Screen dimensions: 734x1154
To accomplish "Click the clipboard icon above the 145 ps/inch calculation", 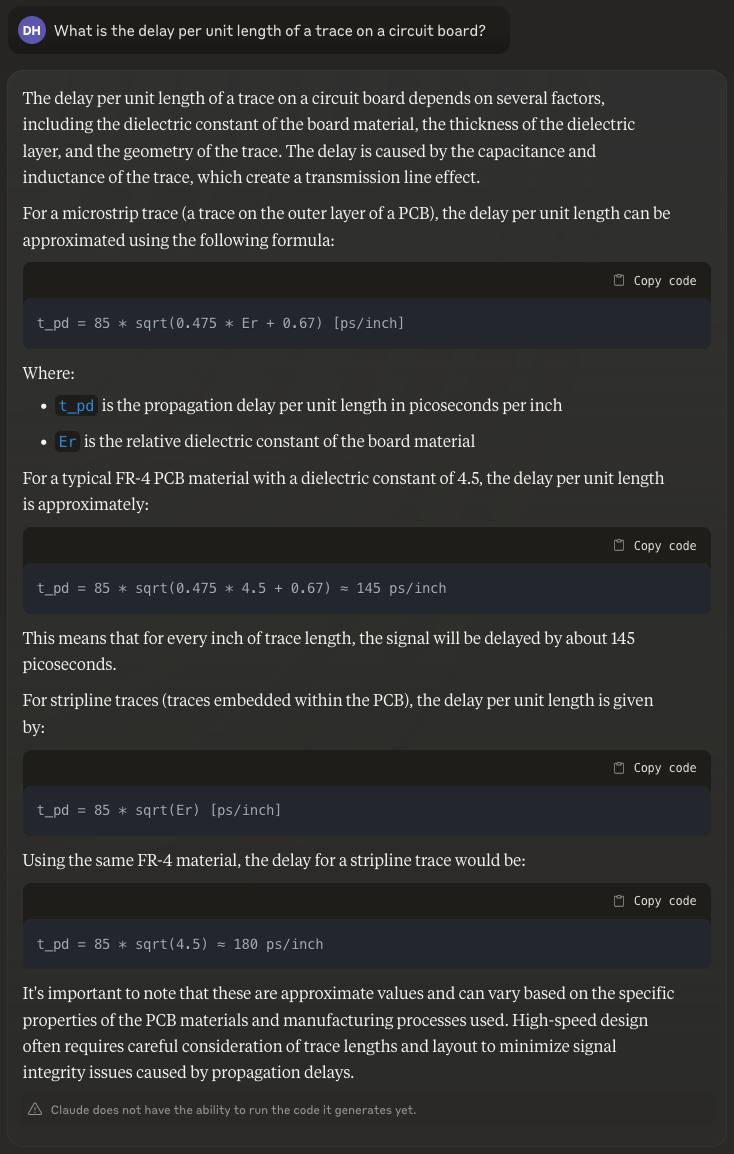I will 619,546.
